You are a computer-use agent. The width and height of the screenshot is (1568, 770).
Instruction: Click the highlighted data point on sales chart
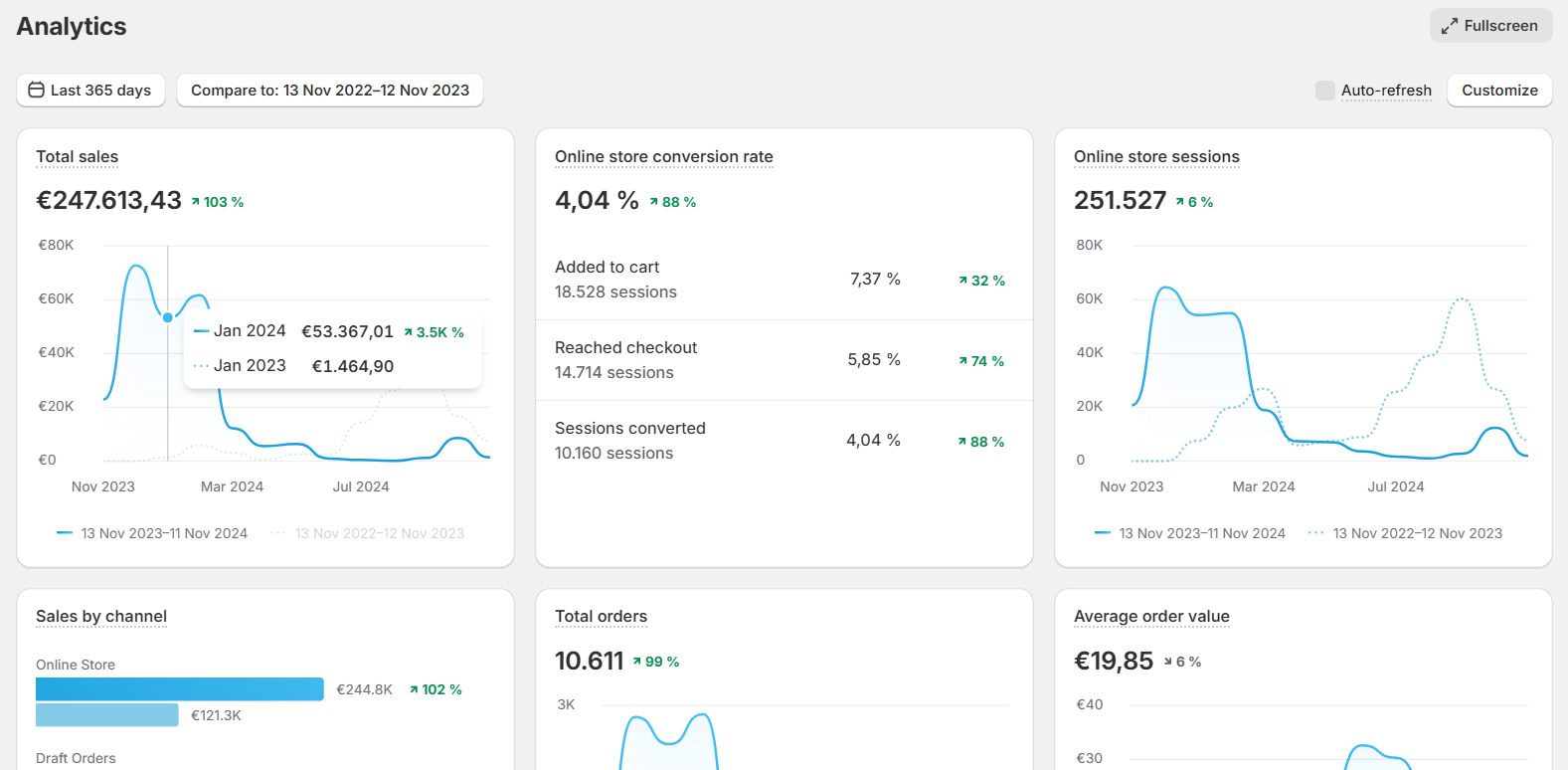coord(168,317)
